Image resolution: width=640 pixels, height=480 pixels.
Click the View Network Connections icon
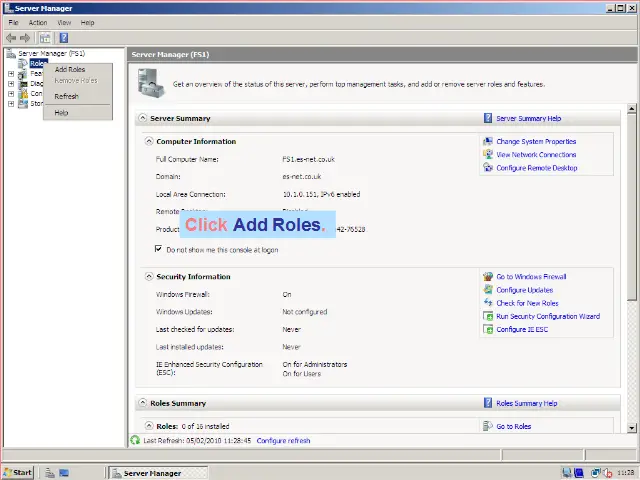[x=488, y=154]
